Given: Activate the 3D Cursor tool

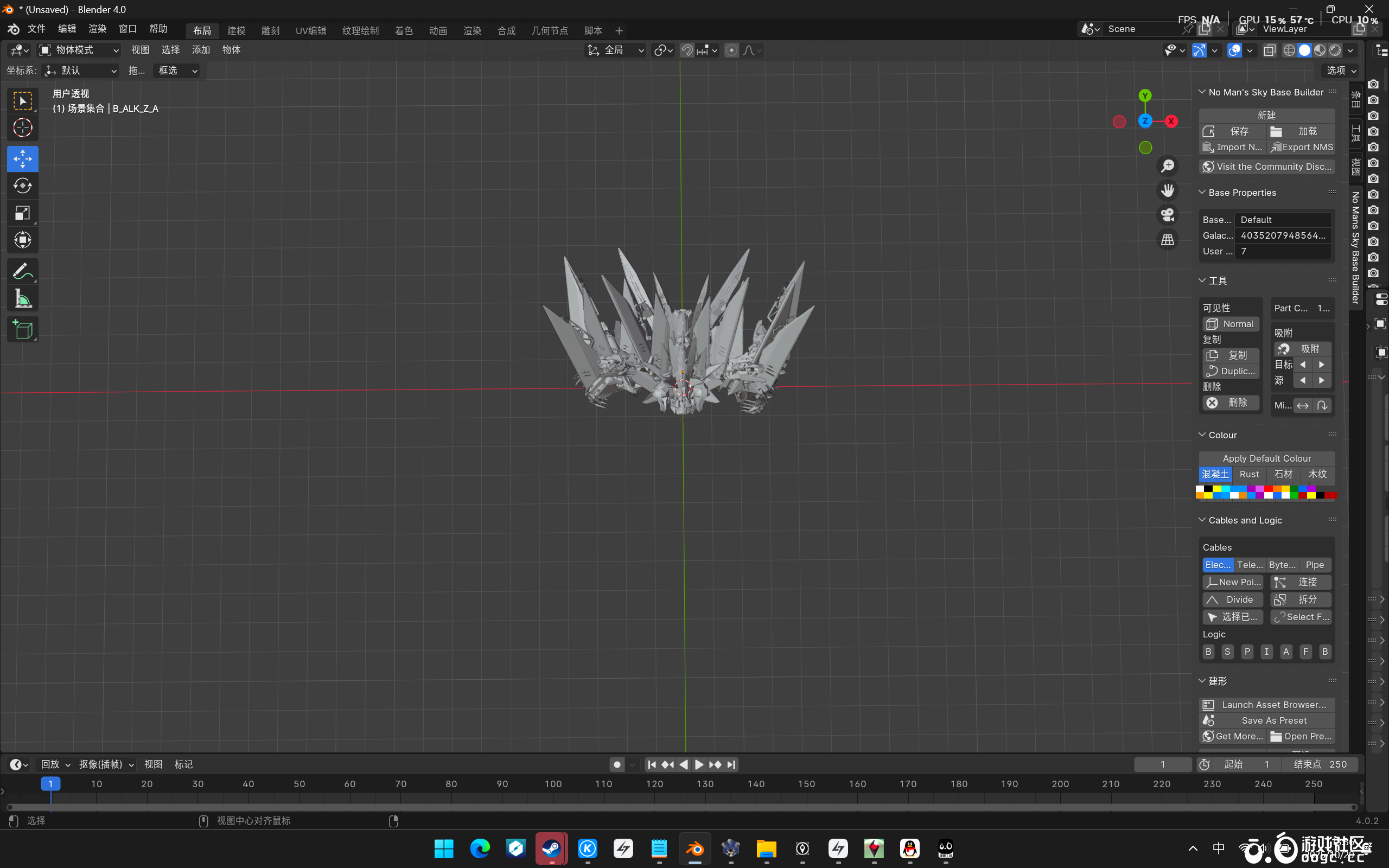Looking at the screenshot, I should coord(22,127).
